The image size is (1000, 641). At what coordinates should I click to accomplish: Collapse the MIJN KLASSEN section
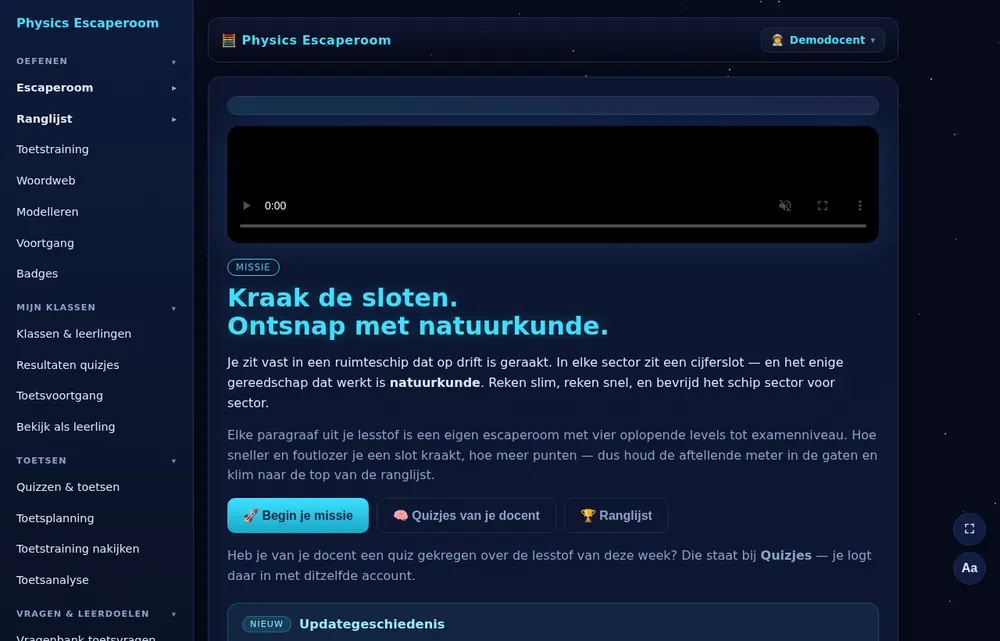[x=173, y=308]
